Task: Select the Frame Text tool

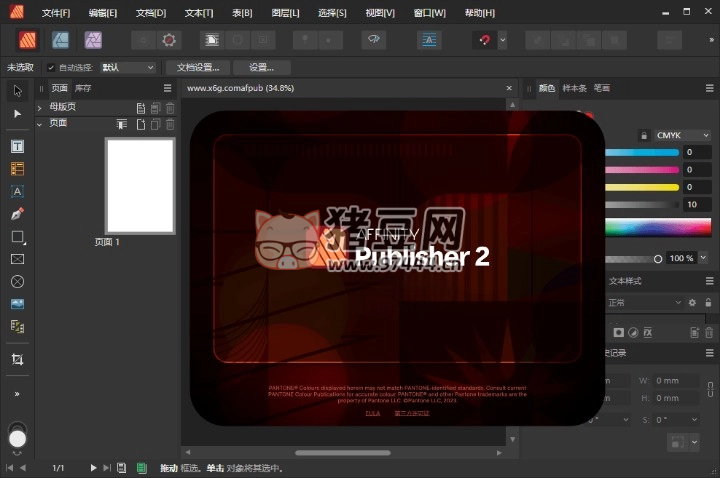Action: 17,146
